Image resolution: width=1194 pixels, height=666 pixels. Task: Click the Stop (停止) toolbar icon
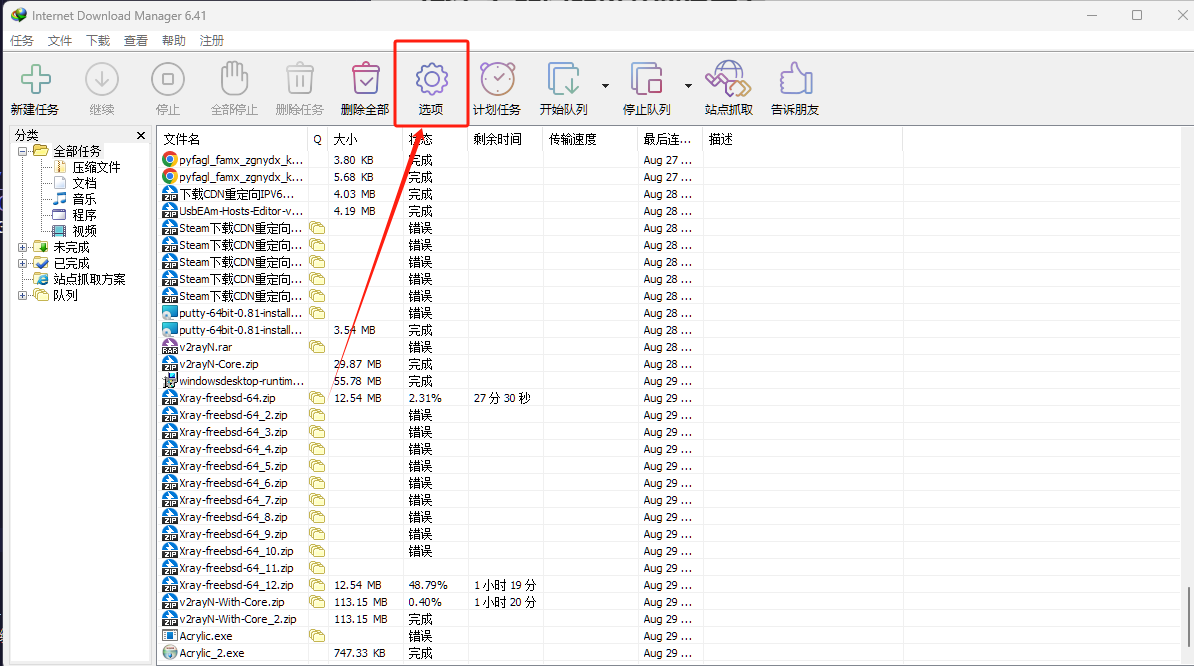click(168, 79)
